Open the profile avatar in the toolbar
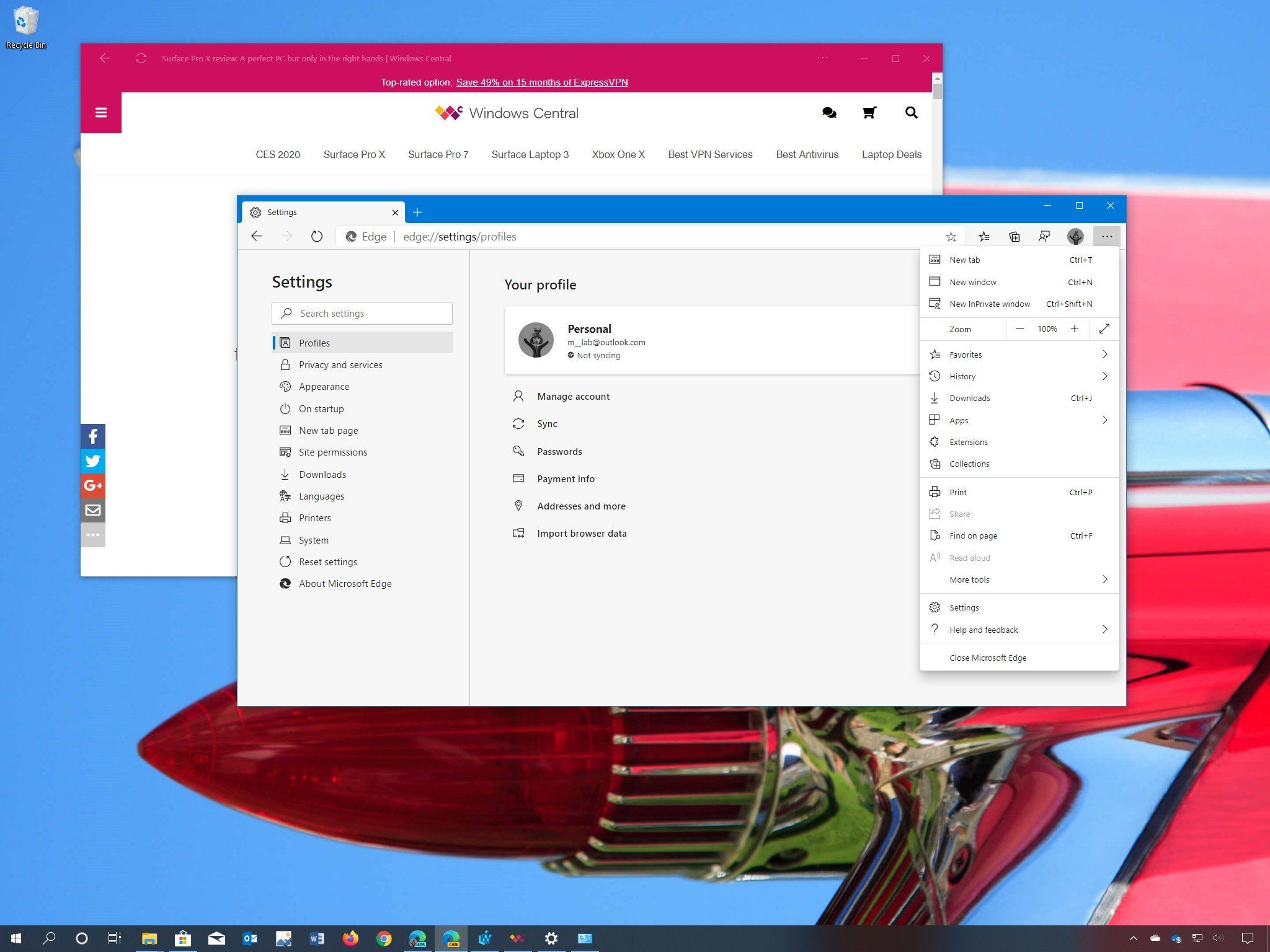This screenshot has height=952, width=1270. pyautogui.click(x=1075, y=236)
